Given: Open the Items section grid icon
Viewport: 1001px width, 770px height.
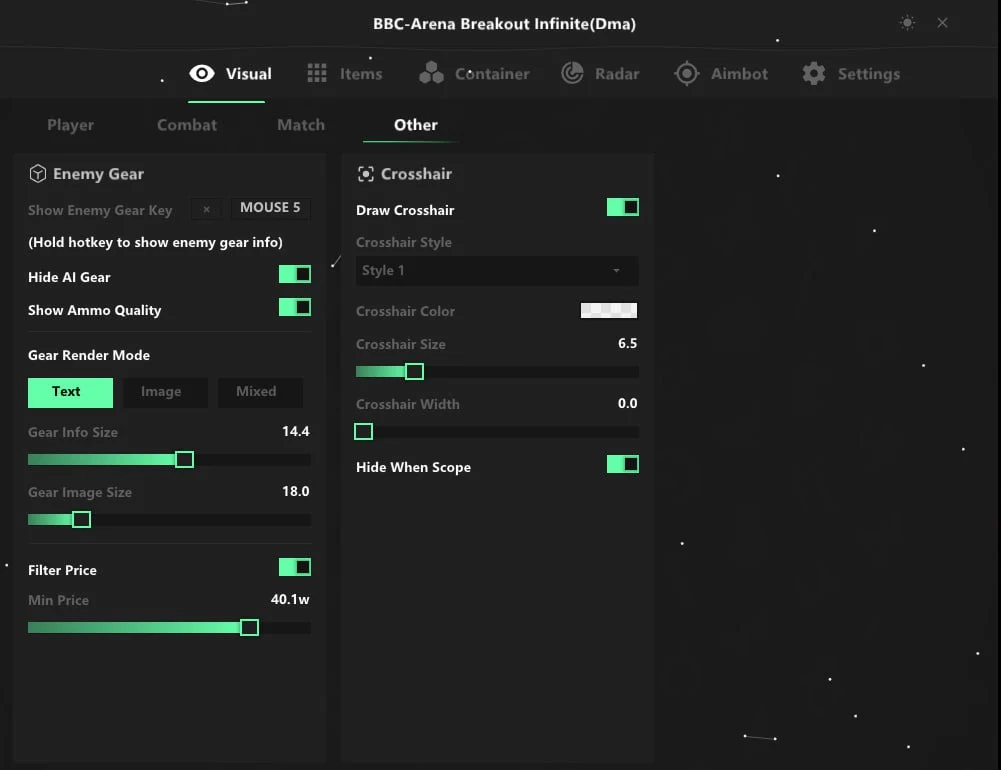Looking at the screenshot, I should (317, 73).
